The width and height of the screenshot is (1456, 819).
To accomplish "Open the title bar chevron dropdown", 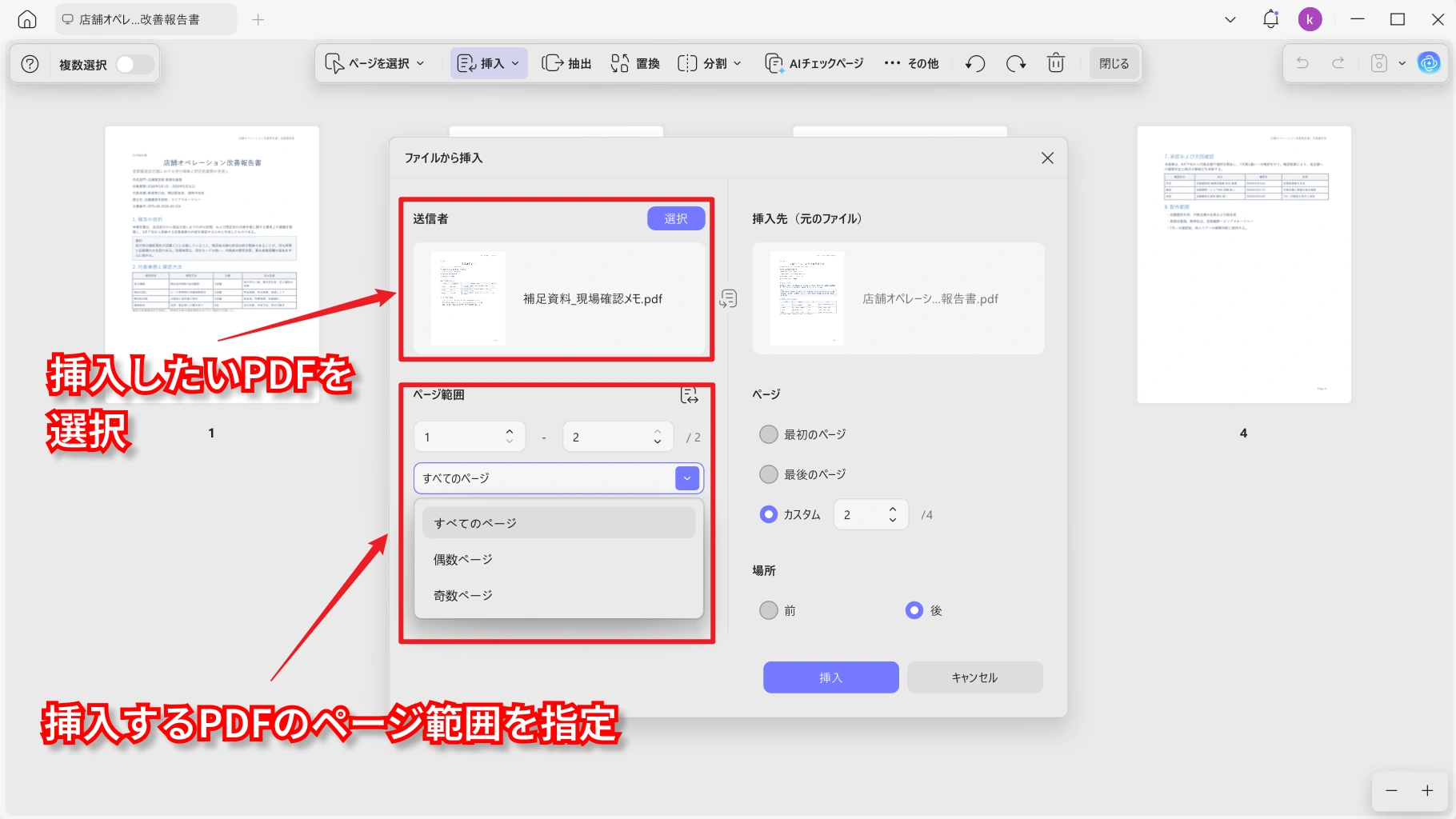I will click(x=1230, y=19).
